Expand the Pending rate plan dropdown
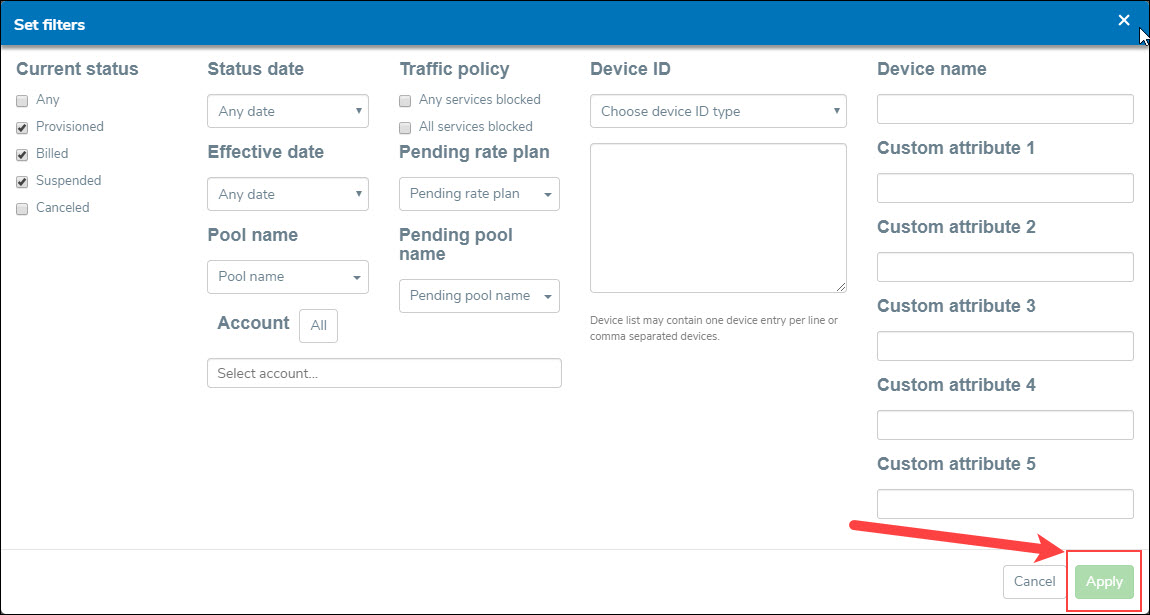The height and width of the screenshot is (615, 1150). 480,194
